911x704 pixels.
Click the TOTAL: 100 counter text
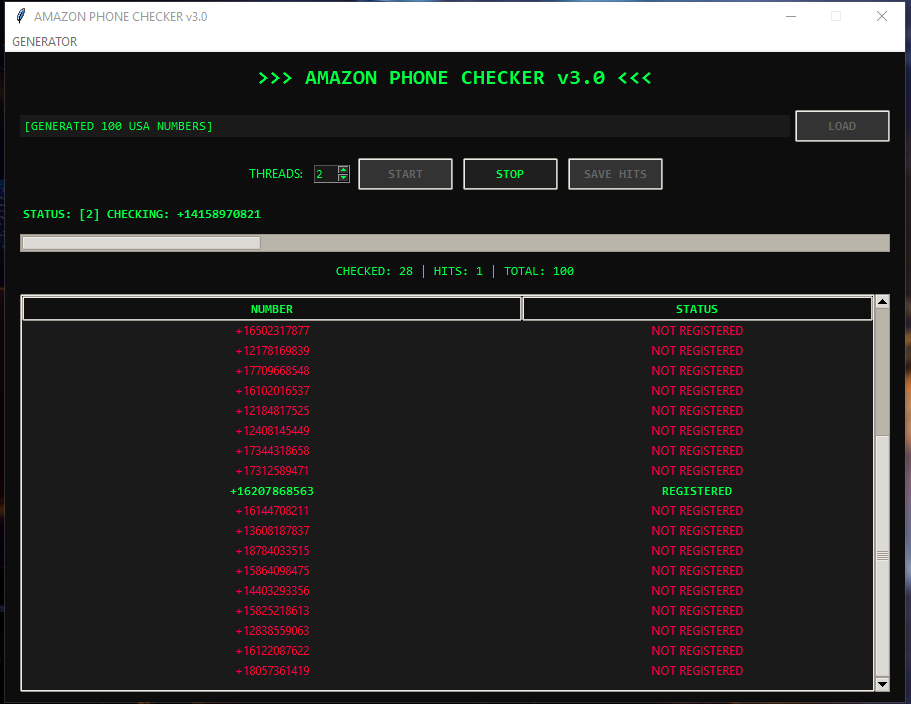click(539, 271)
